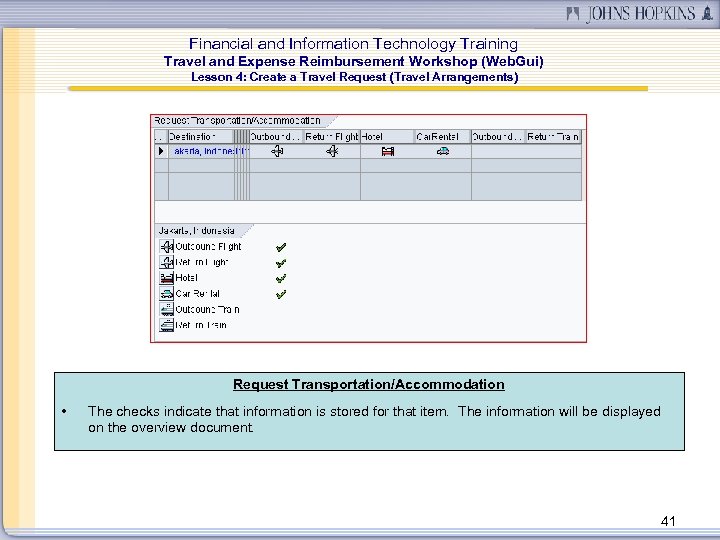Click the Return Train label in list
The height and width of the screenshot is (540, 720).
201,325
